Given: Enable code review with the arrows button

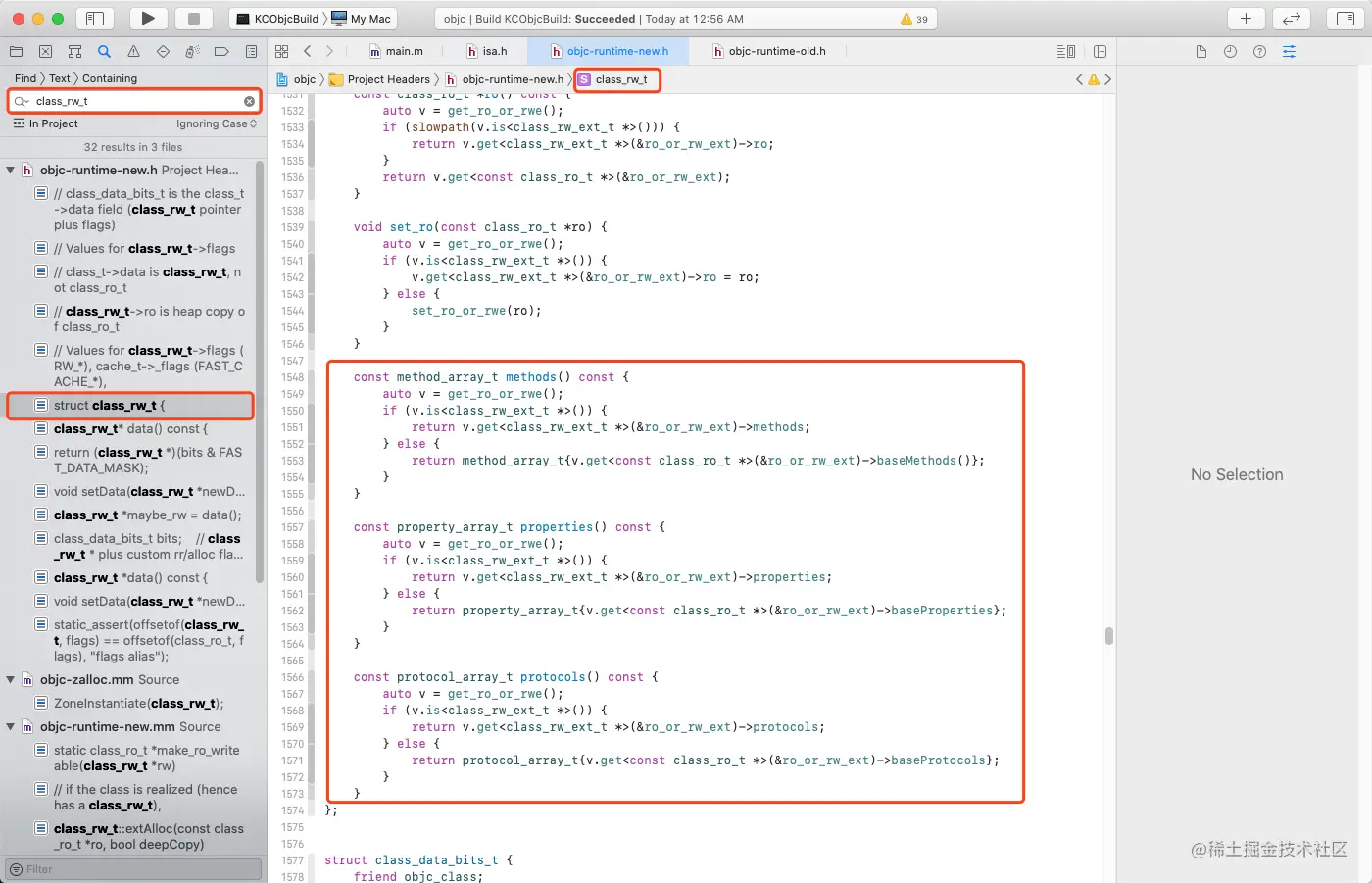Looking at the screenshot, I should tap(1292, 18).
